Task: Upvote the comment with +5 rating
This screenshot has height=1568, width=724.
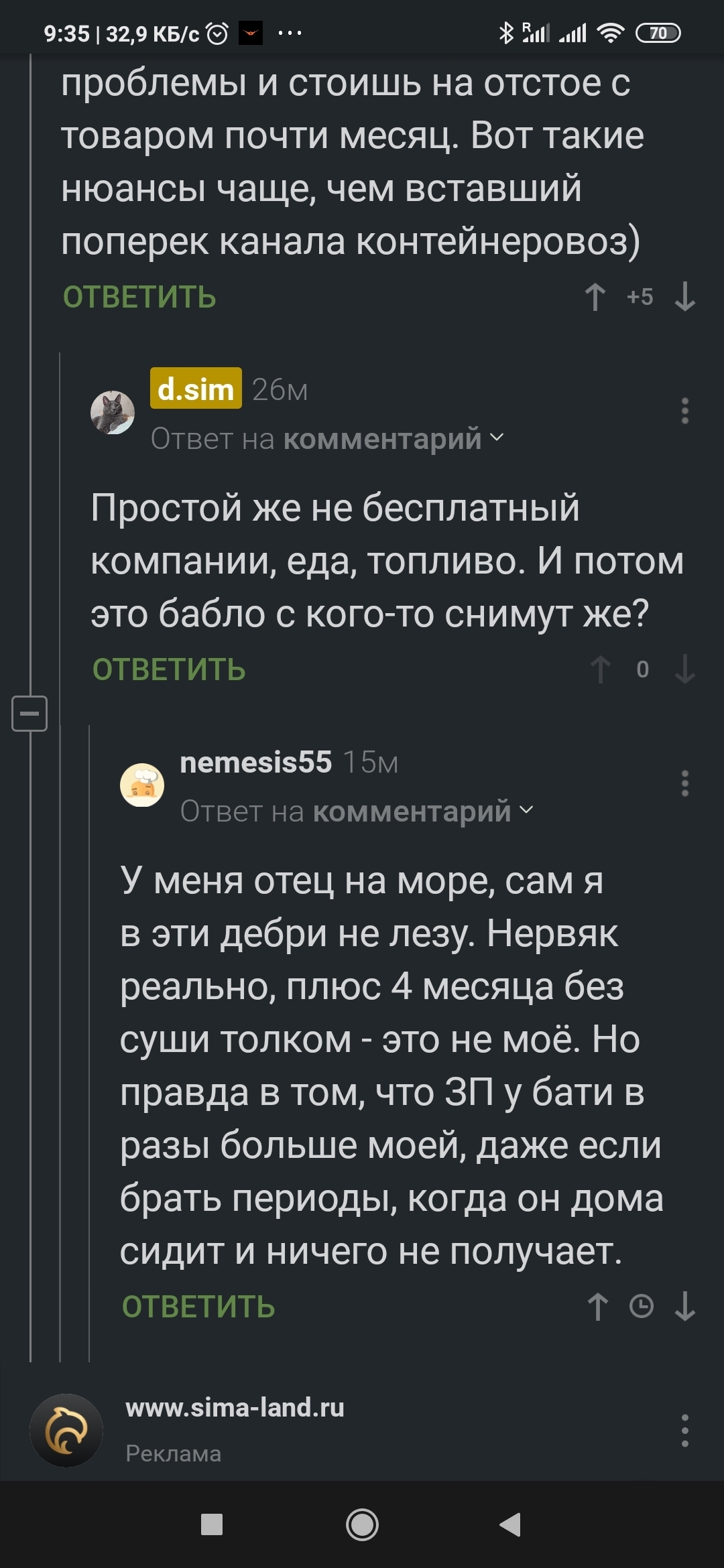Action: coord(595,297)
